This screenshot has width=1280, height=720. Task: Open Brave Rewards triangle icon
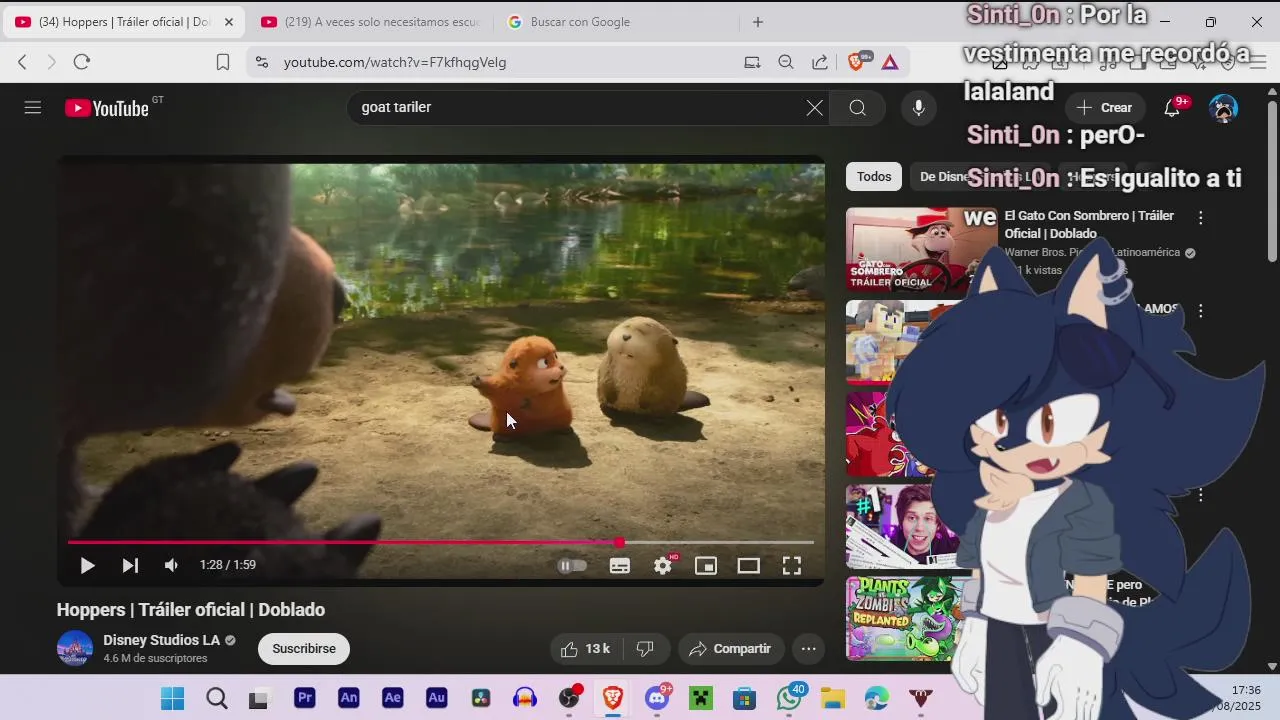point(890,62)
